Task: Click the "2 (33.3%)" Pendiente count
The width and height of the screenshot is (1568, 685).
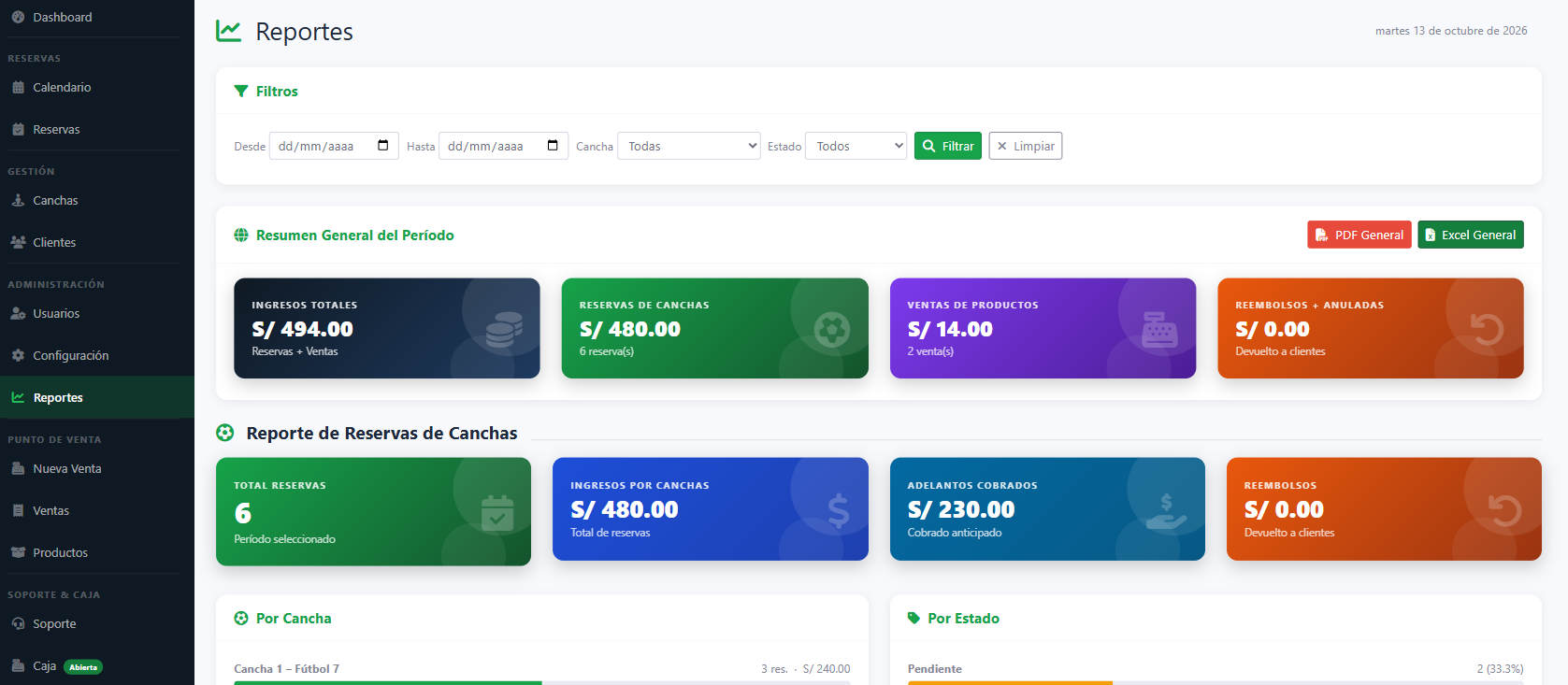Action: click(1500, 669)
